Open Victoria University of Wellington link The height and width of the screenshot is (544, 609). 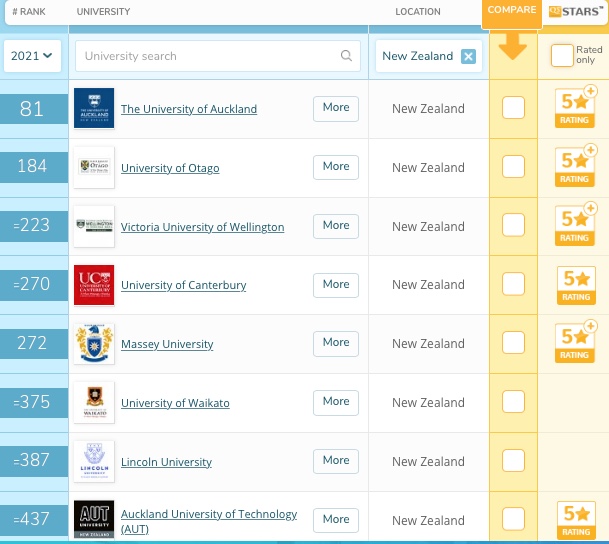pos(202,227)
